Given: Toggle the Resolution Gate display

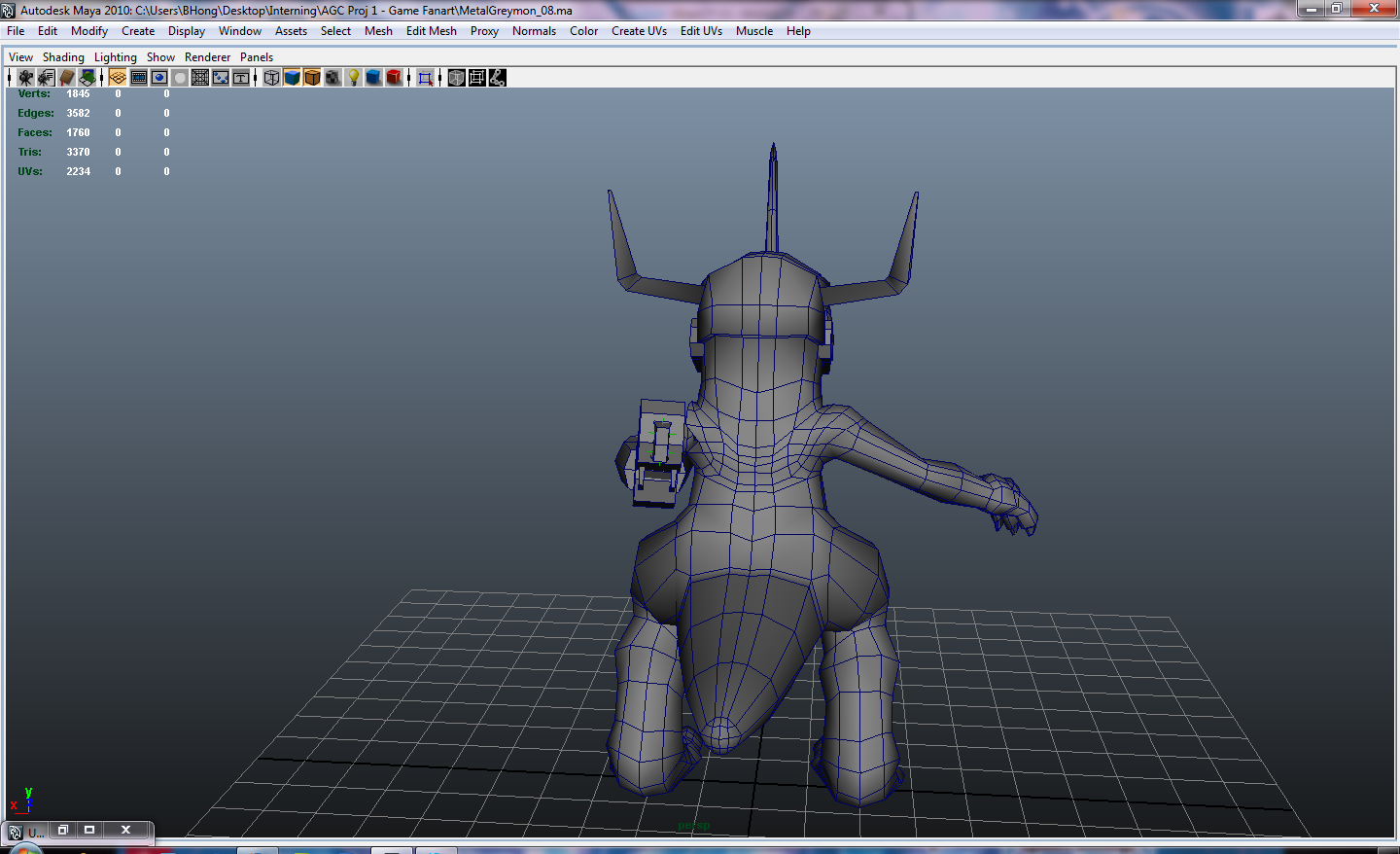Looking at the screenshot, I should tap(159, 78).
